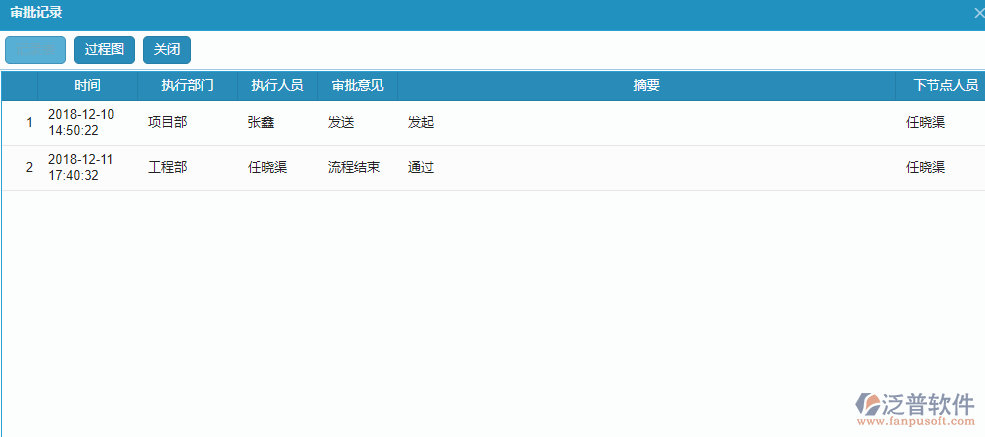Click the 审批意见 column header
985x437 pixels.
pos(357,86)
